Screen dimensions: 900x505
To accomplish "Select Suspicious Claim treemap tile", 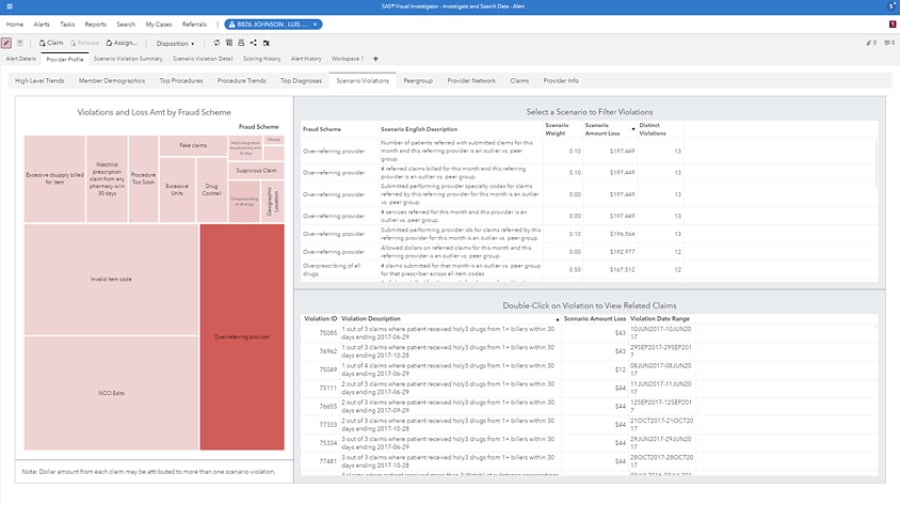I will pyautogui.click(x=256, y=170).
